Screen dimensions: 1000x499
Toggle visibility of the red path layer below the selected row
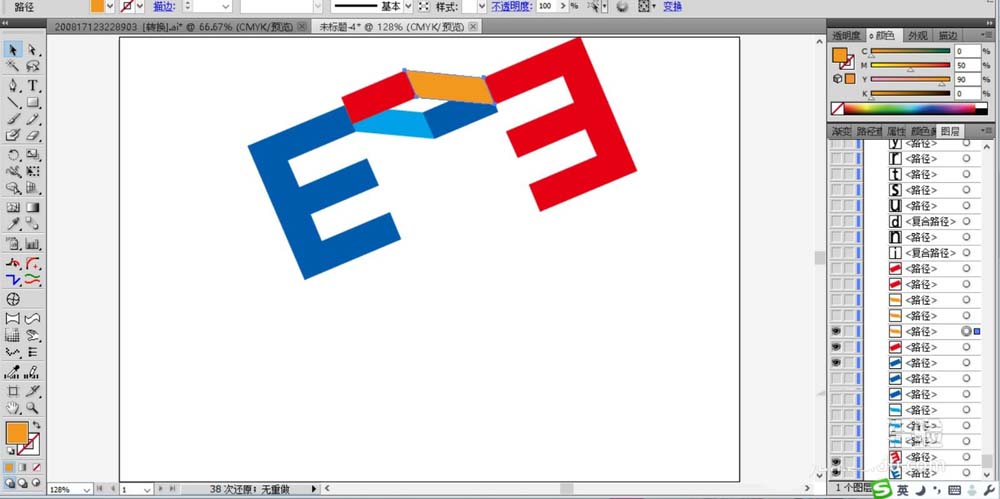point(835,347)
